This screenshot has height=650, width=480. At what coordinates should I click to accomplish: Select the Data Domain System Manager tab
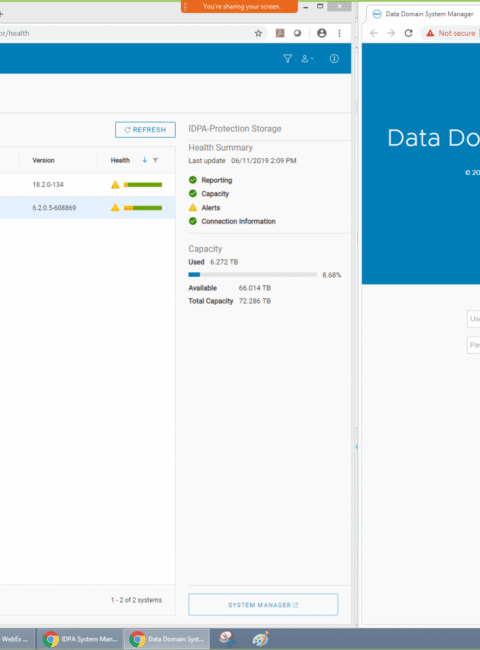423,14
